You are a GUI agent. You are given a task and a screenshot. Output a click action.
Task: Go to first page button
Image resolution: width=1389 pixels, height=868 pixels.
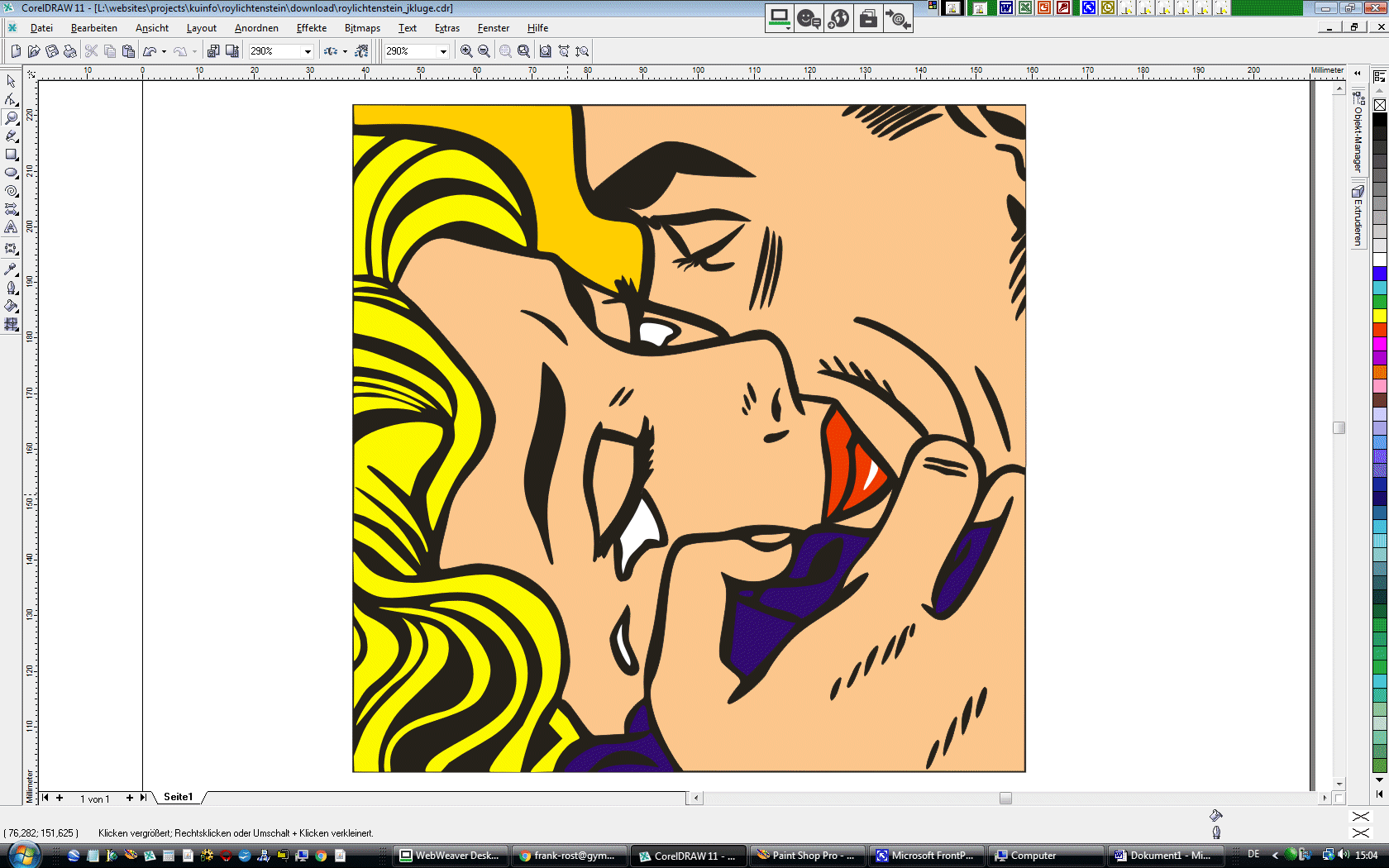[x=45, y=798]
